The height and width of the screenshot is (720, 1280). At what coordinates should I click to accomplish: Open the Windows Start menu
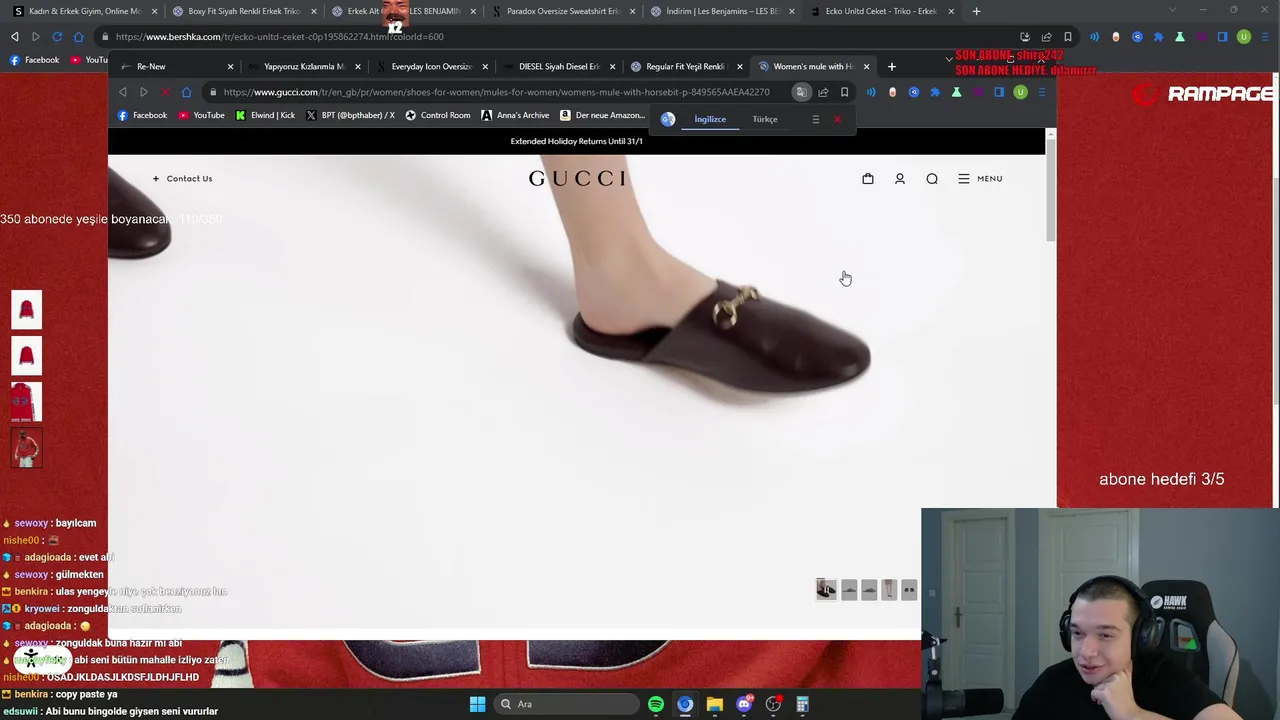click(477, 704)
